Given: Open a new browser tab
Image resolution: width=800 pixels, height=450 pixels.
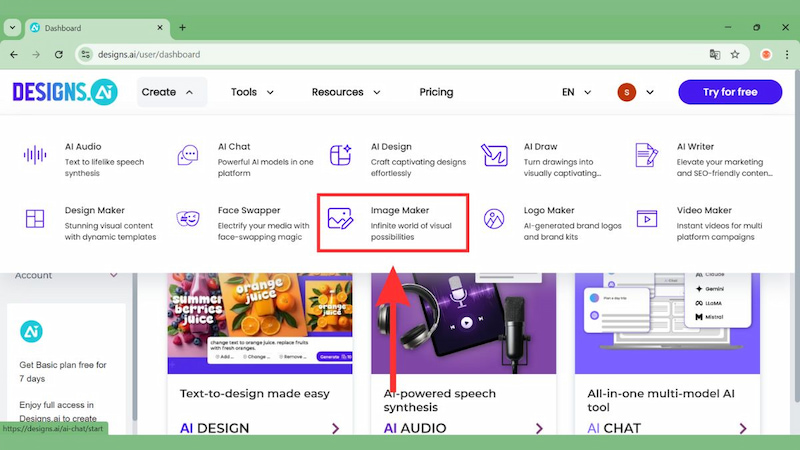Looking at the screenshot, I should pyautogui.click(x=182, y=28).
